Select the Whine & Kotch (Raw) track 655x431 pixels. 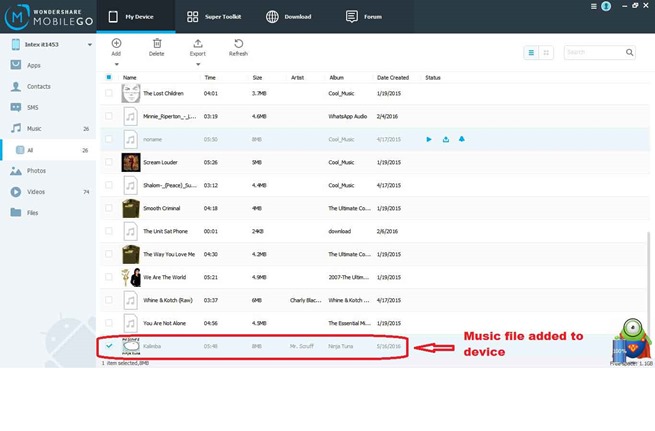pyautogui.click(x=168, y=300)
